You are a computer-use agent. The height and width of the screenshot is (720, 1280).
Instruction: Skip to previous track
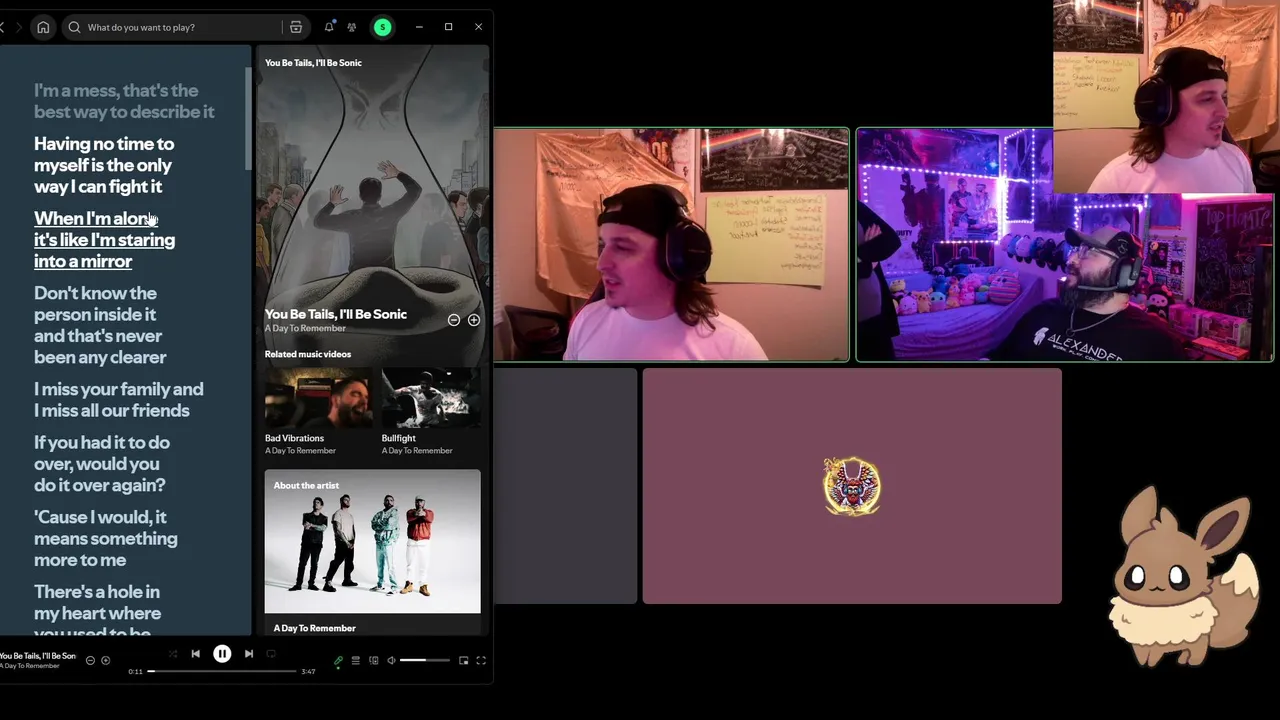[x=196, y=654]
